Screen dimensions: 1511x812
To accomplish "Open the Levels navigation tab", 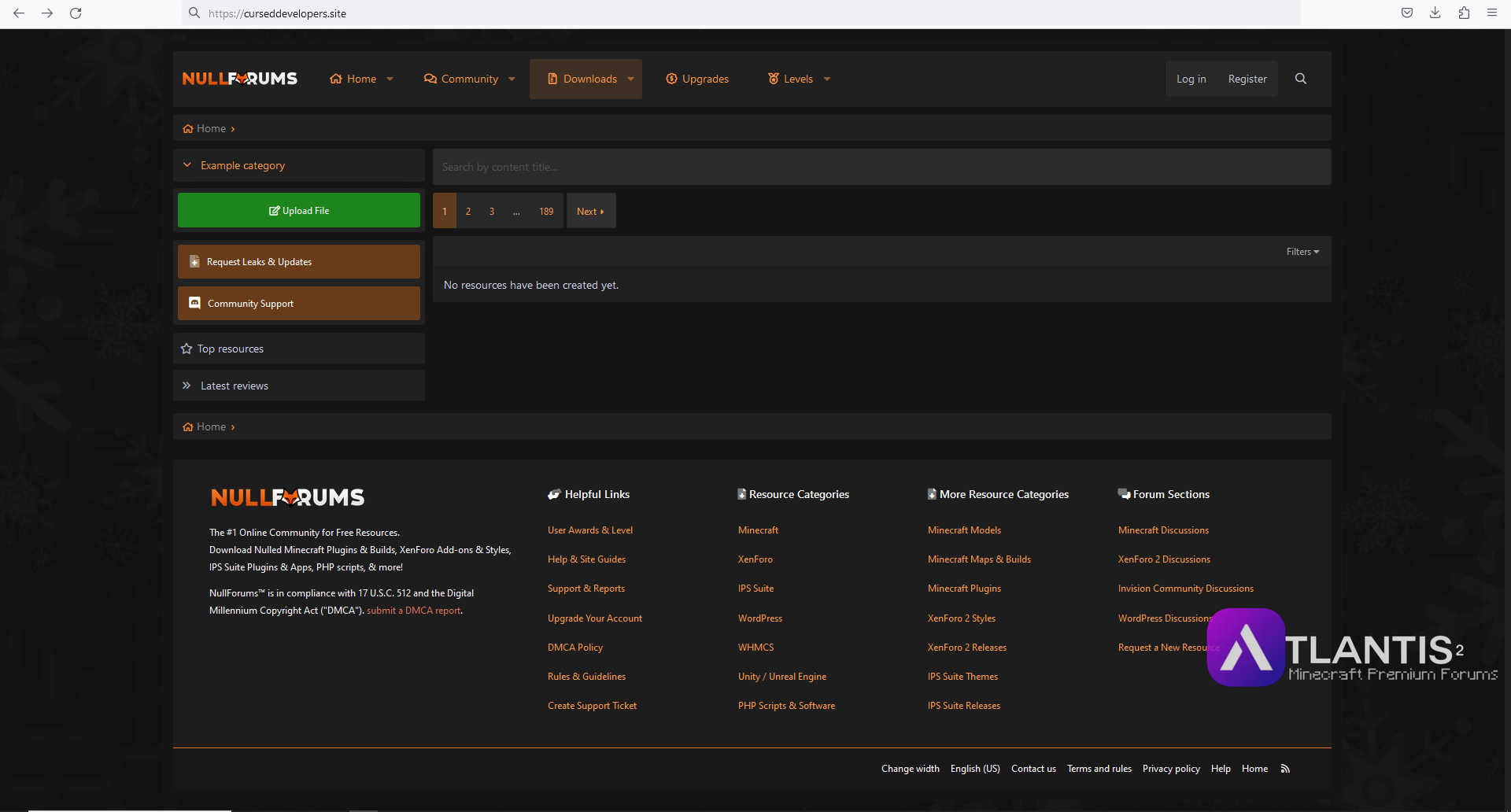I will pyautogui.click(x=790, y=79).
